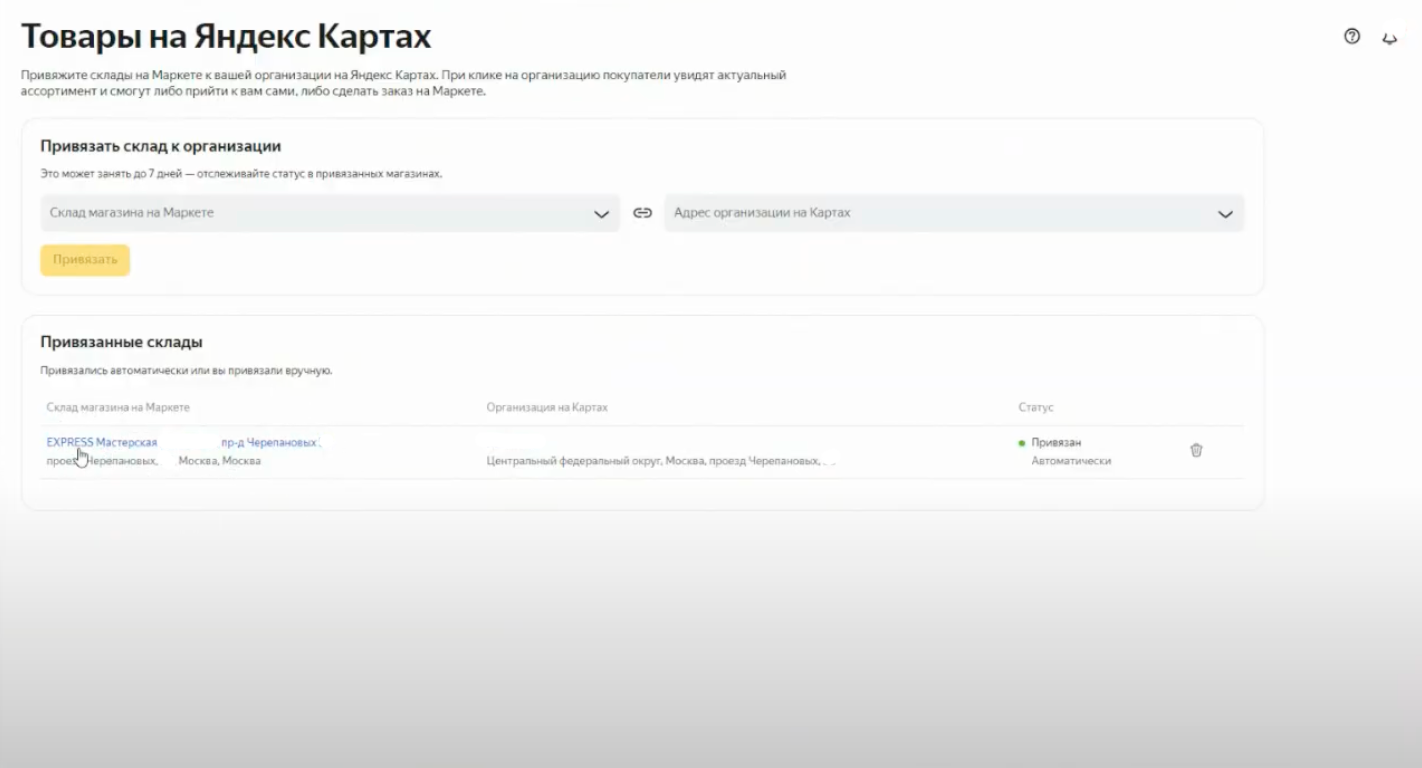Click the 'пр-д Черепановых' link text
The height and width of the screenshot is (768, 1422).
pyautogui.click(x=270, y=442)
